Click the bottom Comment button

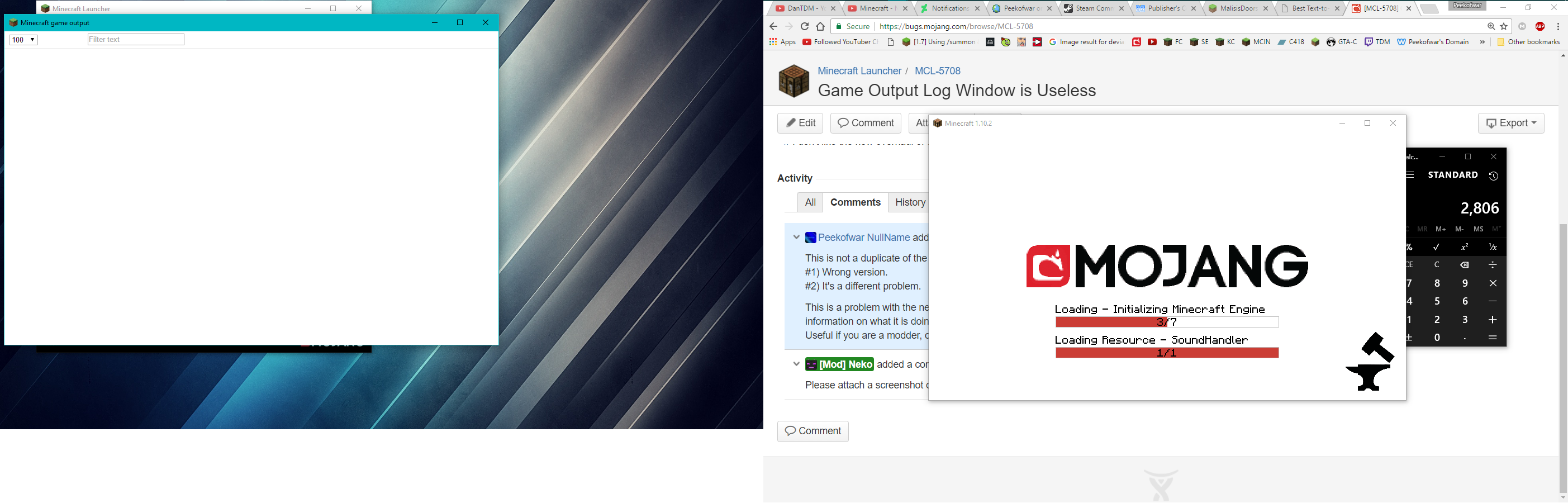(812, 431)
